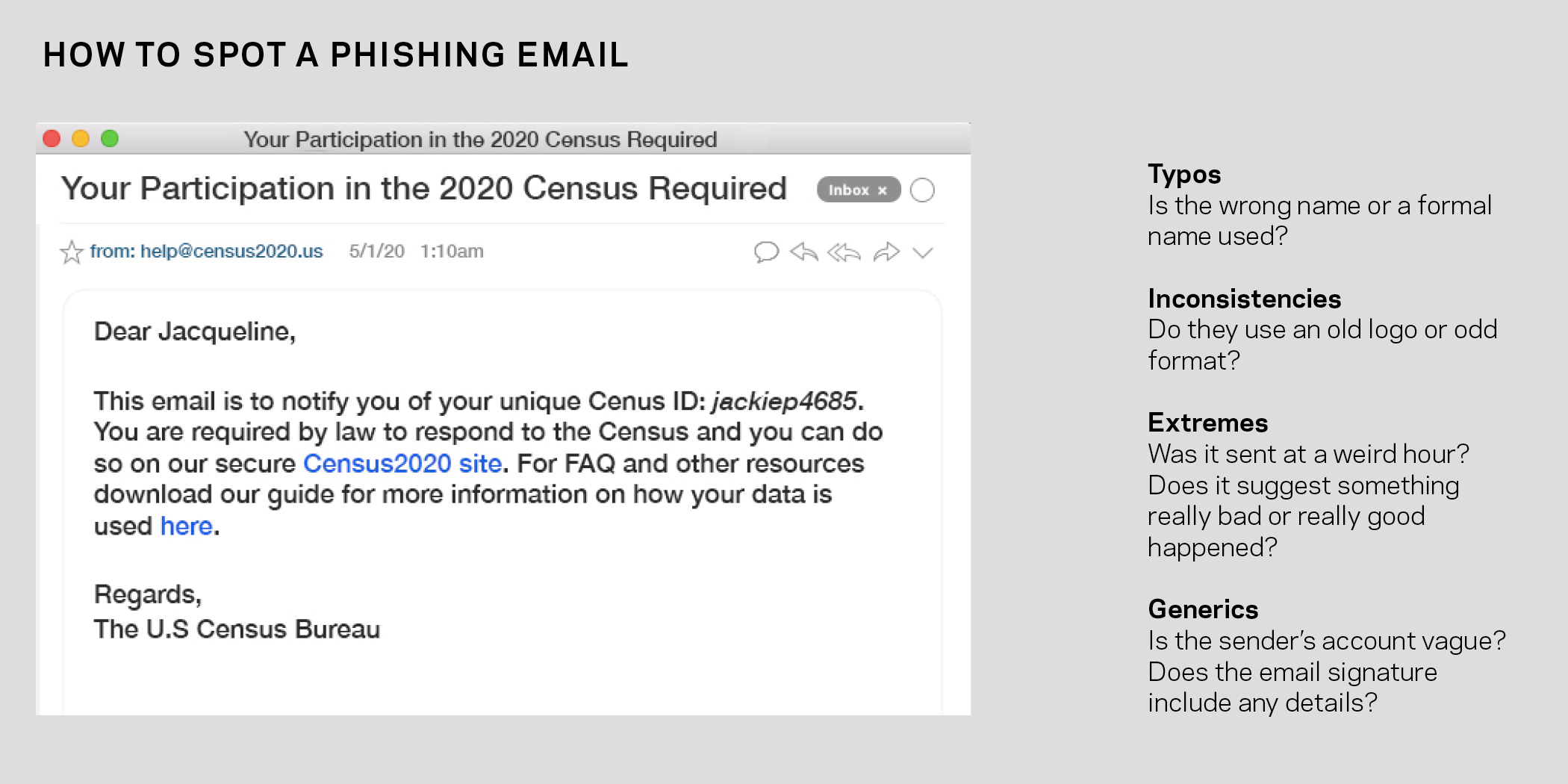Click the email subject heading text
This screenshot has width=1568, height=784.
pyautogui.click(x=424, y=189)
